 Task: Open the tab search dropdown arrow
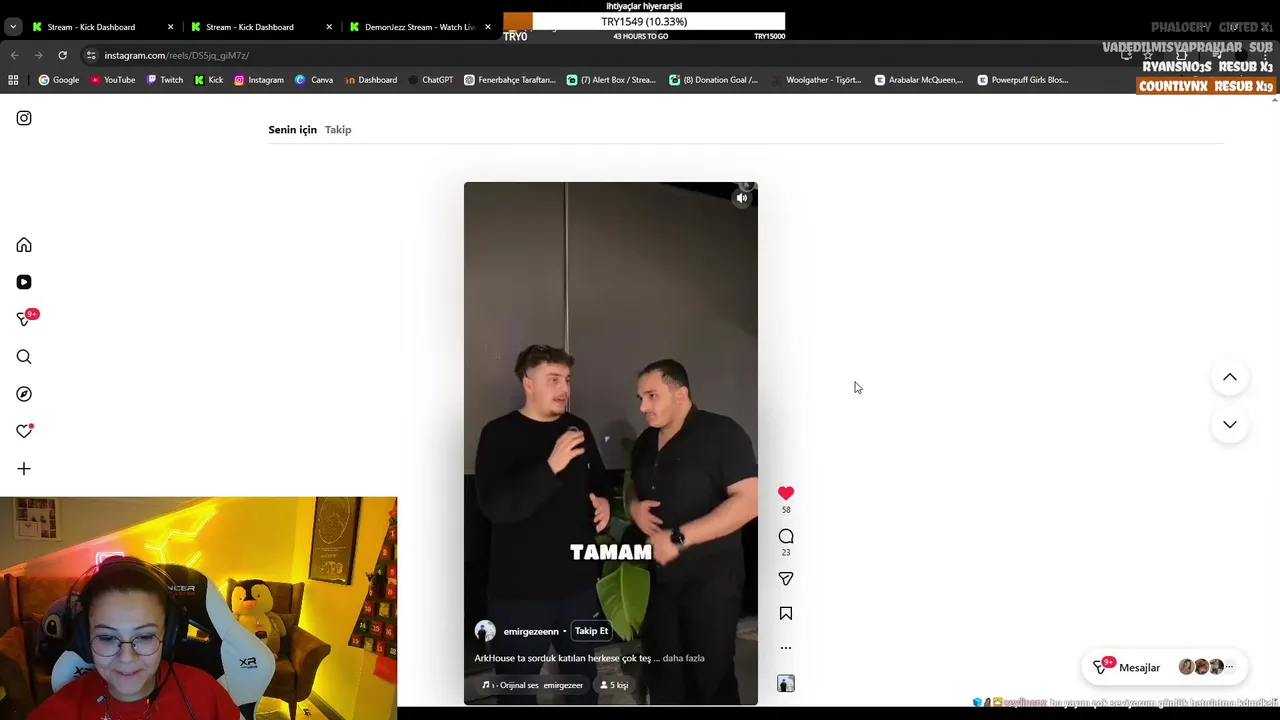13,27
